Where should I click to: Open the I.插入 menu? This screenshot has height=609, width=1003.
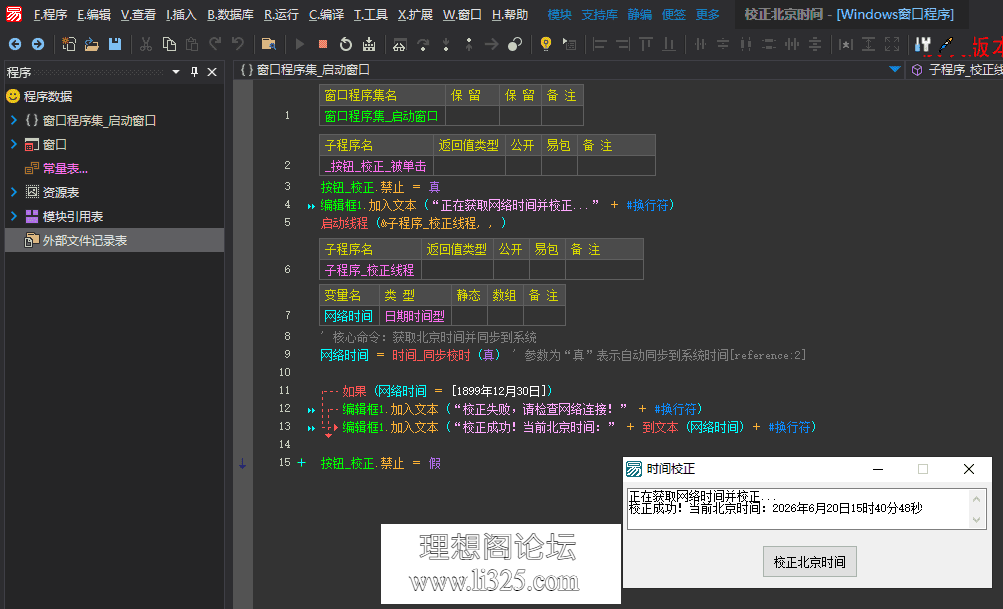click(181, 14)
